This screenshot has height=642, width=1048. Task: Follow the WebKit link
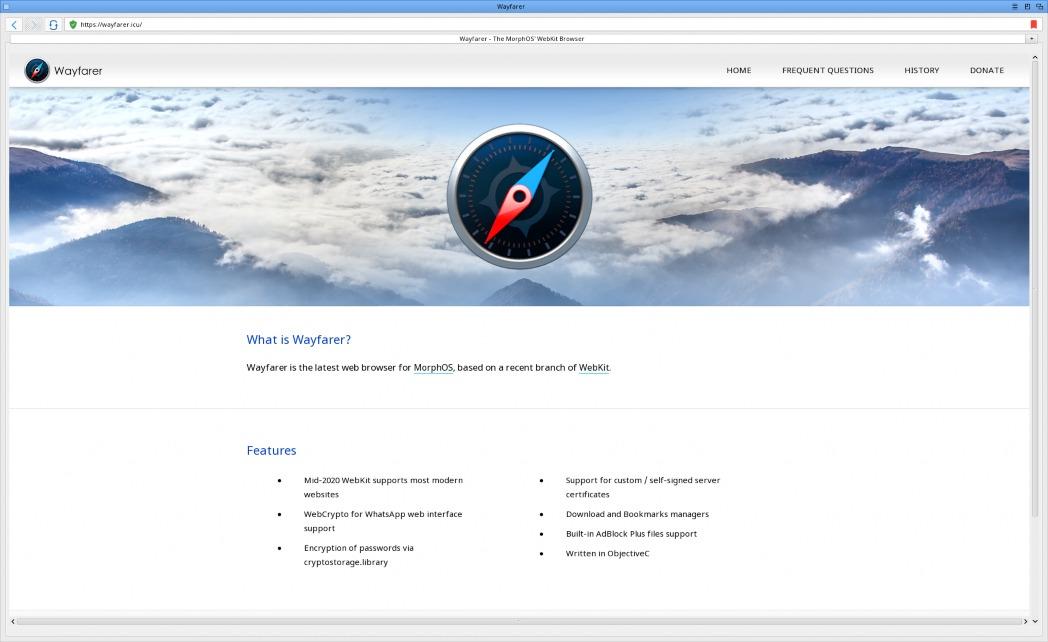coord(594,367)
